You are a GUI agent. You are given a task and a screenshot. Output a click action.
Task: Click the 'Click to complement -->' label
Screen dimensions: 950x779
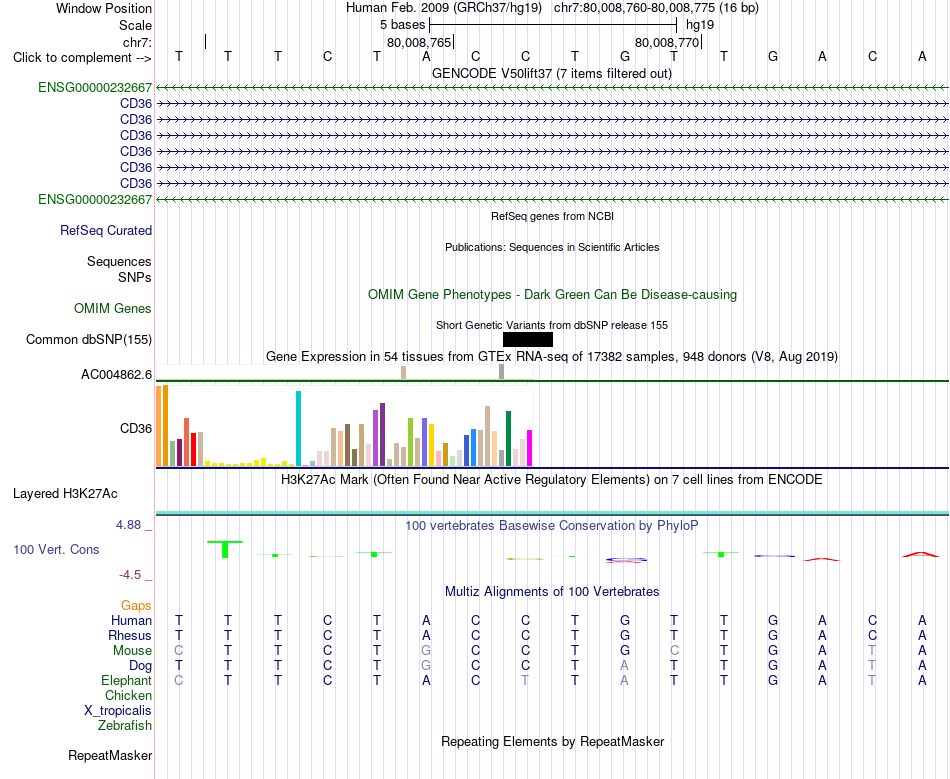(x=82, y=58)
